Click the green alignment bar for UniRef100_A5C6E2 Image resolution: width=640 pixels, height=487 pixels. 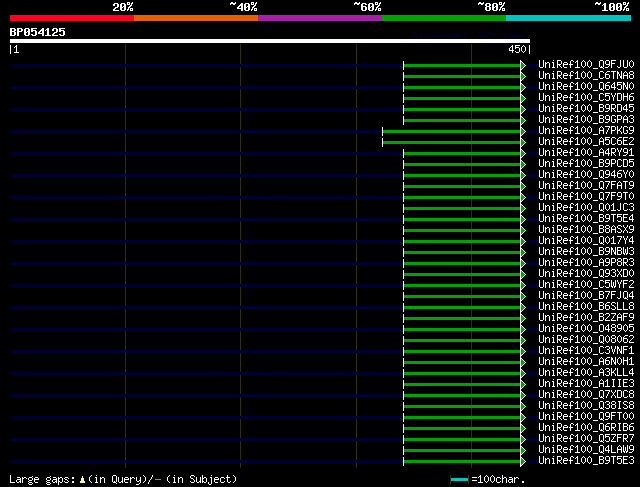pyautogui.click(x=451, y=142)
